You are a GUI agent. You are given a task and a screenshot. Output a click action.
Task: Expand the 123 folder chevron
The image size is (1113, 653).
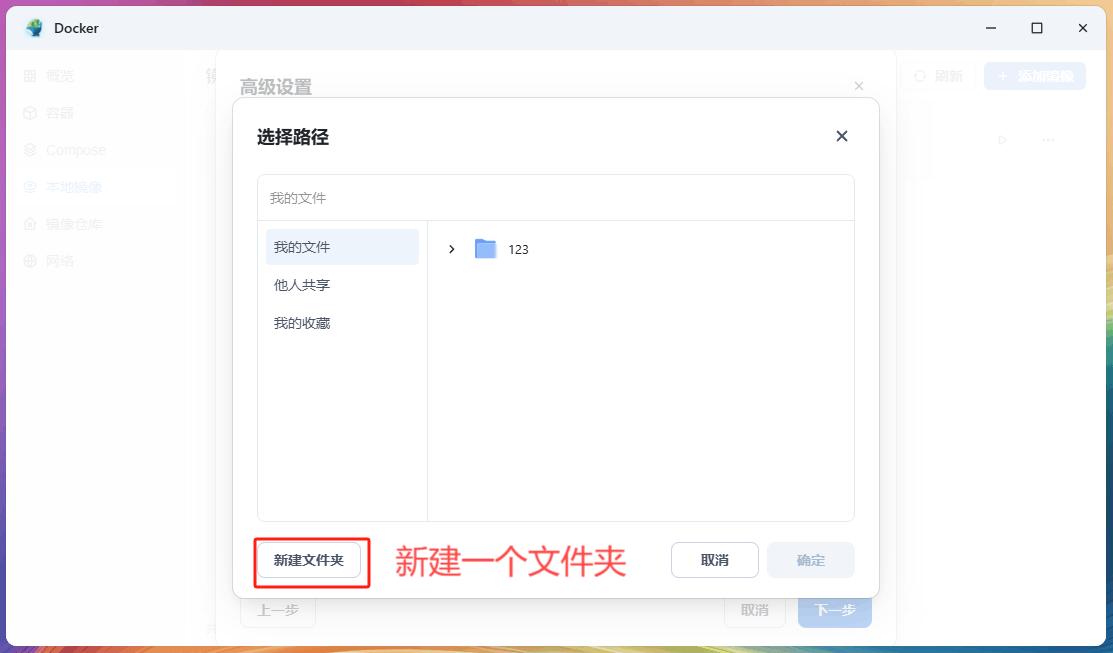[452, 249]
